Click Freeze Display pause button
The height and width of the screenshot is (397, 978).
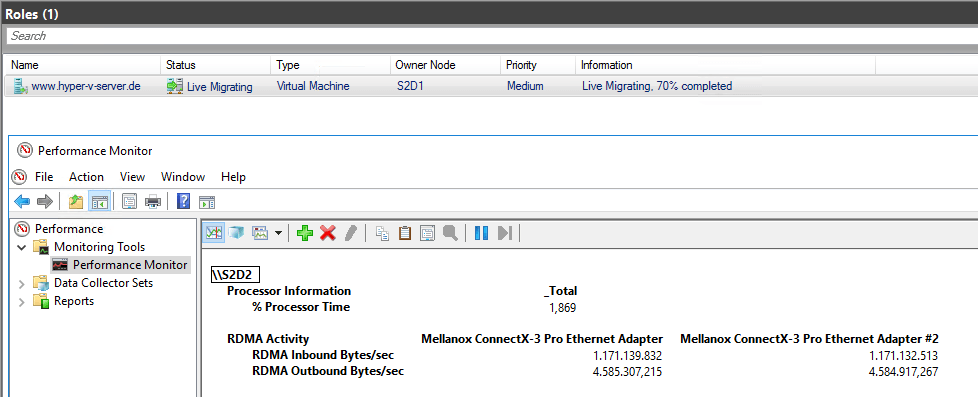coord(481,233)
